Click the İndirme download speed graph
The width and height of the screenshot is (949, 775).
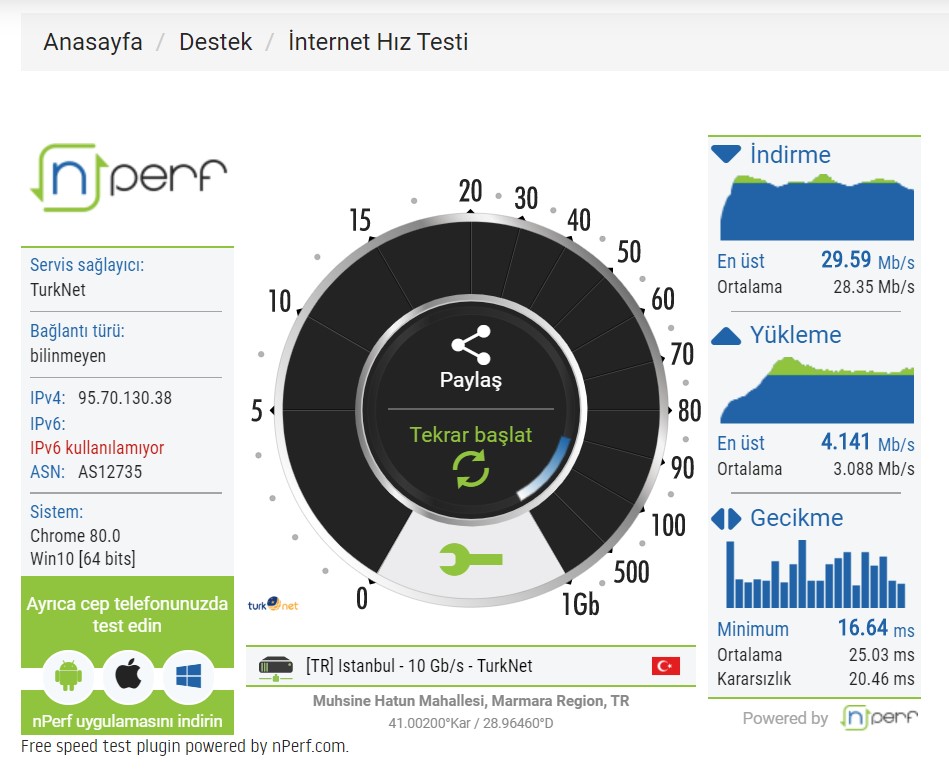817,208
